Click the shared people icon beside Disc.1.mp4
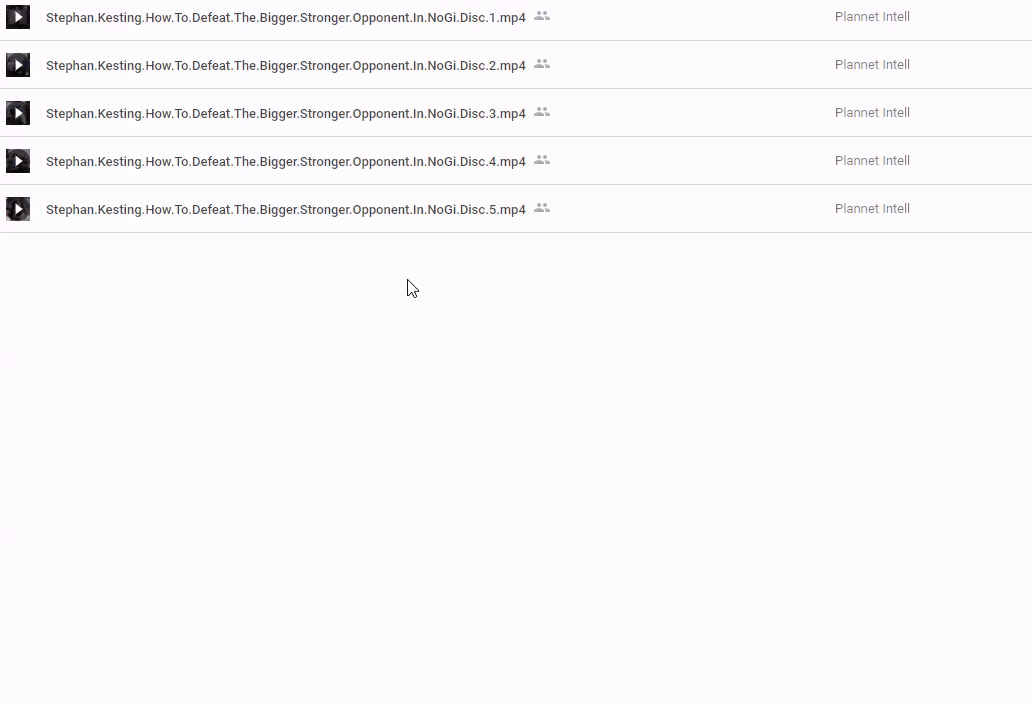This screenshot has width=1032, height=704. (x=542, y=16)
